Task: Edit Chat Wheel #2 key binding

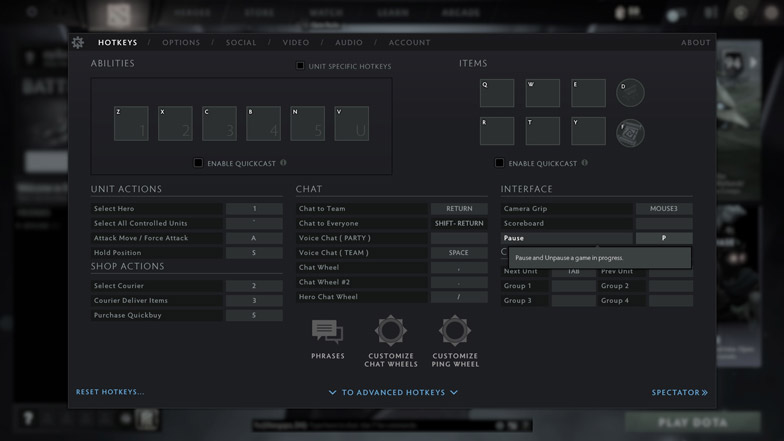Action: tap(459, 282)
